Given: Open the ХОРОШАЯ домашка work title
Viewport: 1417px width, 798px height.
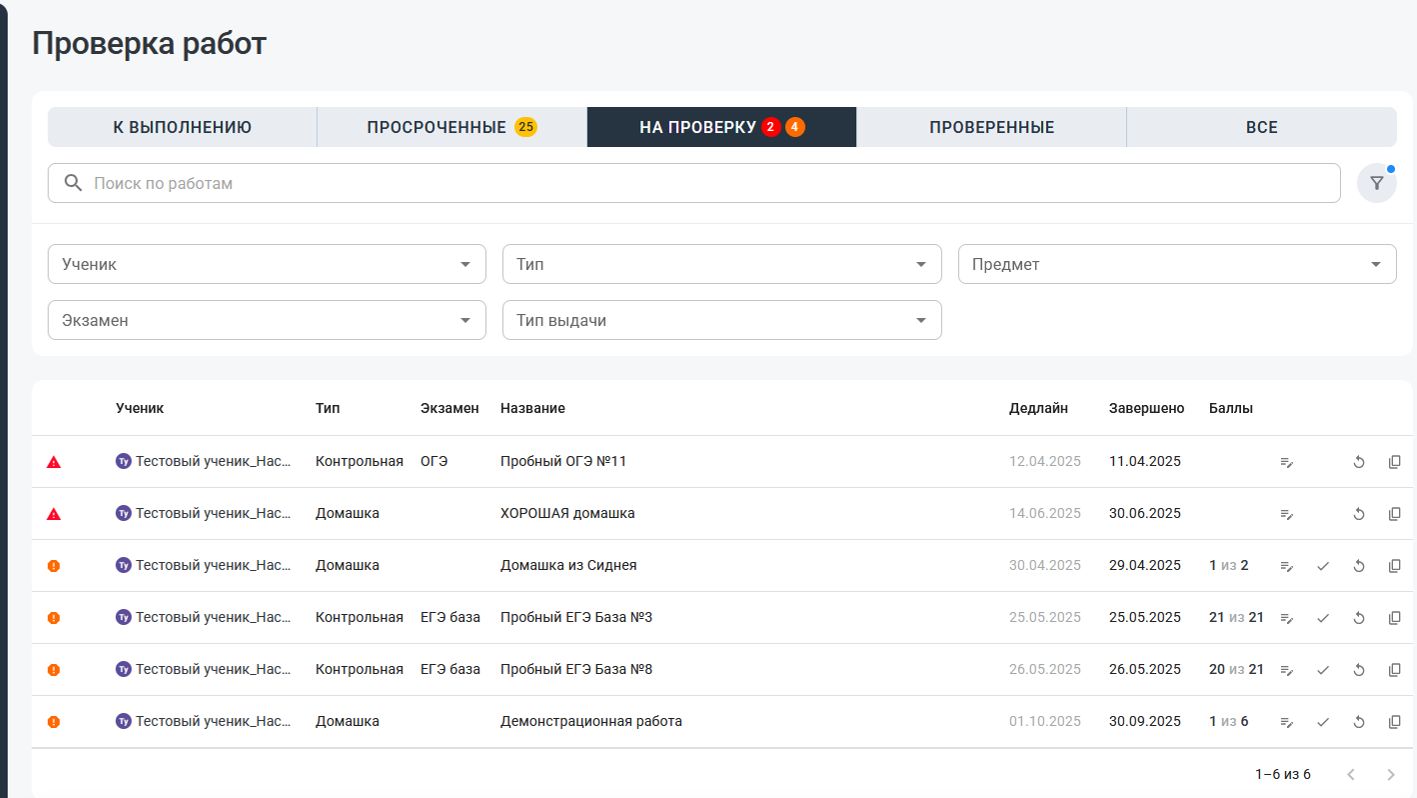Looking at the screenshot, I should (x=567, y=514).
